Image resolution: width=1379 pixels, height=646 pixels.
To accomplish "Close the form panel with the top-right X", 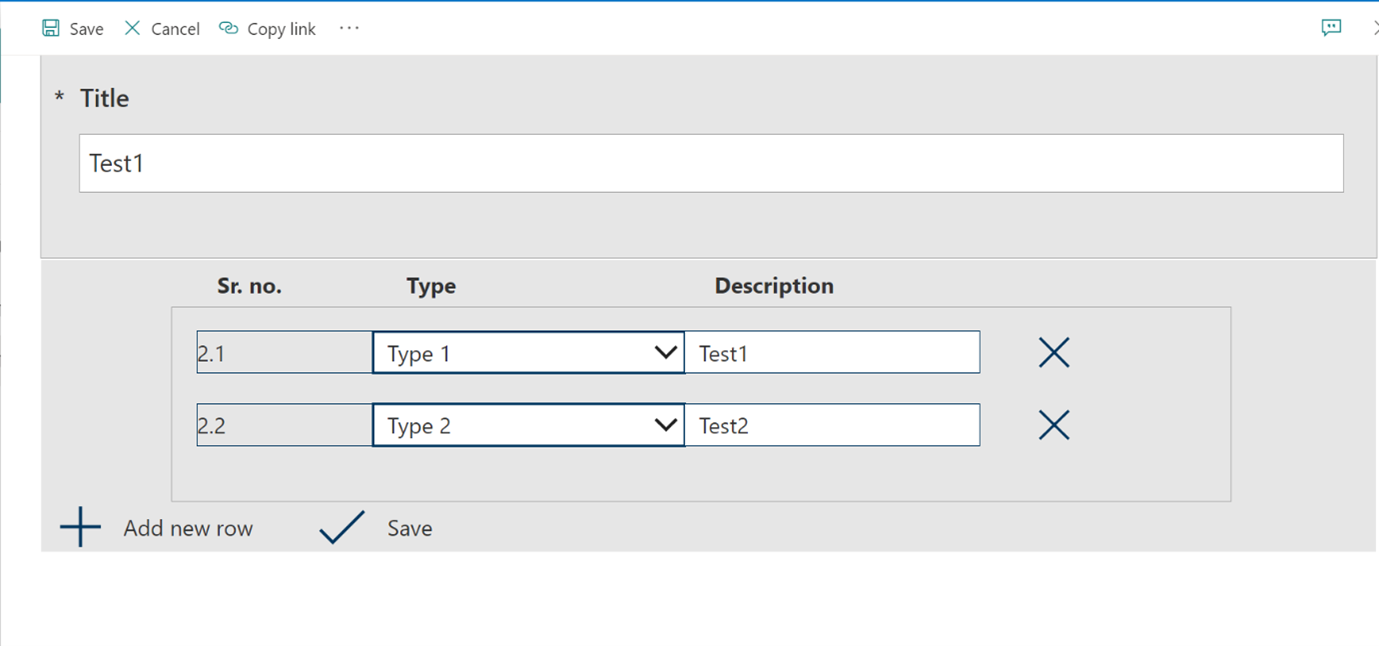I will point(1374,28).
